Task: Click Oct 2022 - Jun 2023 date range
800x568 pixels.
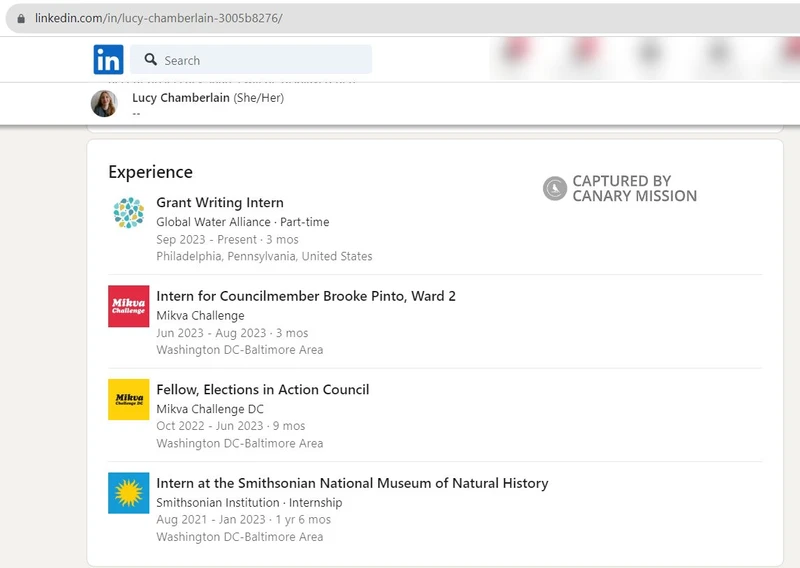Action: coord(210,426)
